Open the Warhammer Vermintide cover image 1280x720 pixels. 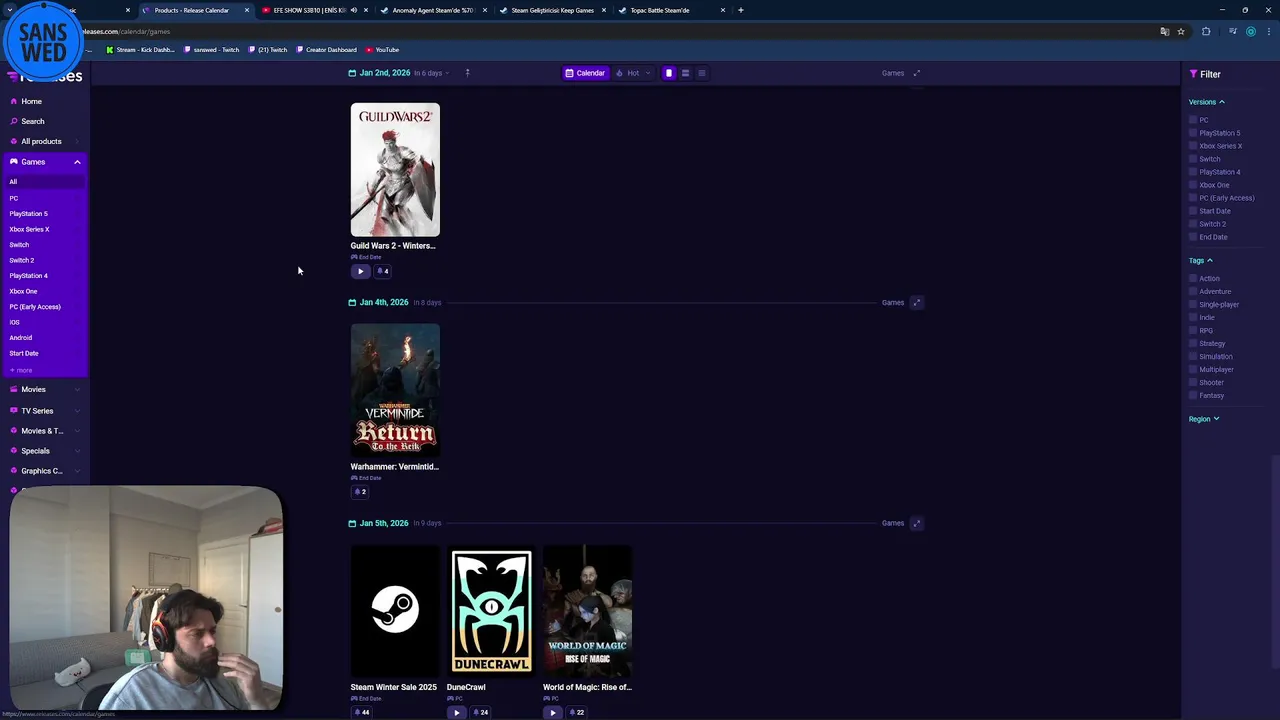(395, 390)
